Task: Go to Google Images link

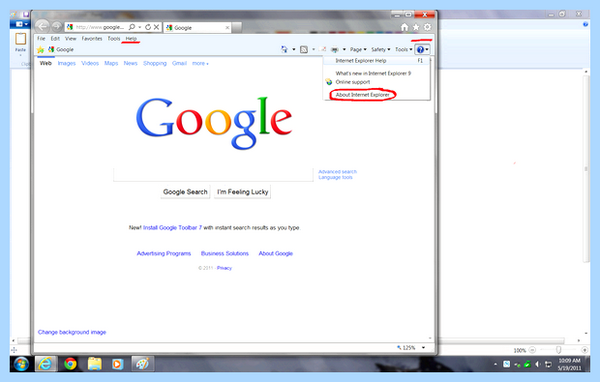Action: [x=67, y=63]
